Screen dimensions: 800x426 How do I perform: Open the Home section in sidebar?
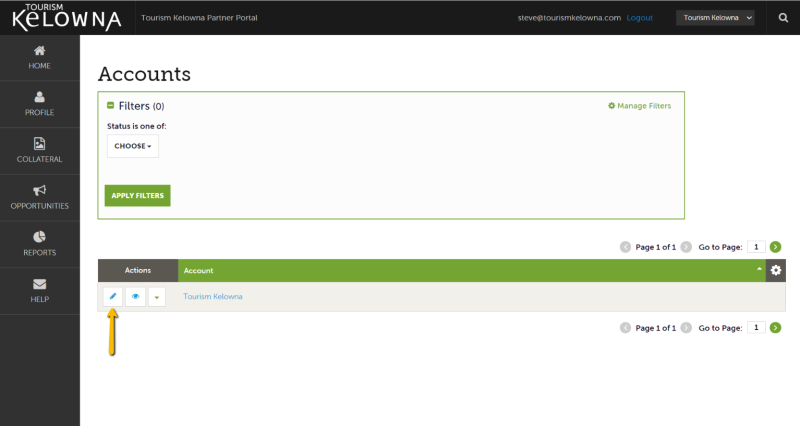tap(39, 58)
